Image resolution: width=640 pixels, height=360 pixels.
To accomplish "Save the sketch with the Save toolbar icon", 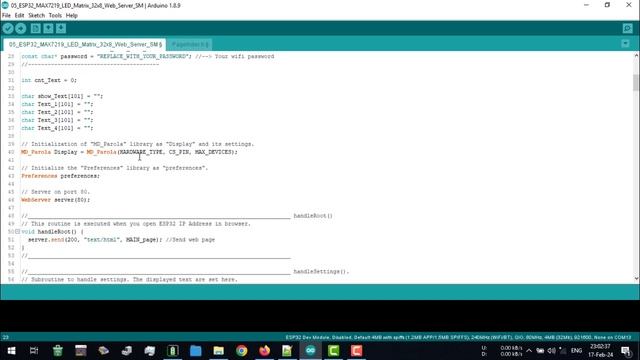I will [x=61, y=29].
